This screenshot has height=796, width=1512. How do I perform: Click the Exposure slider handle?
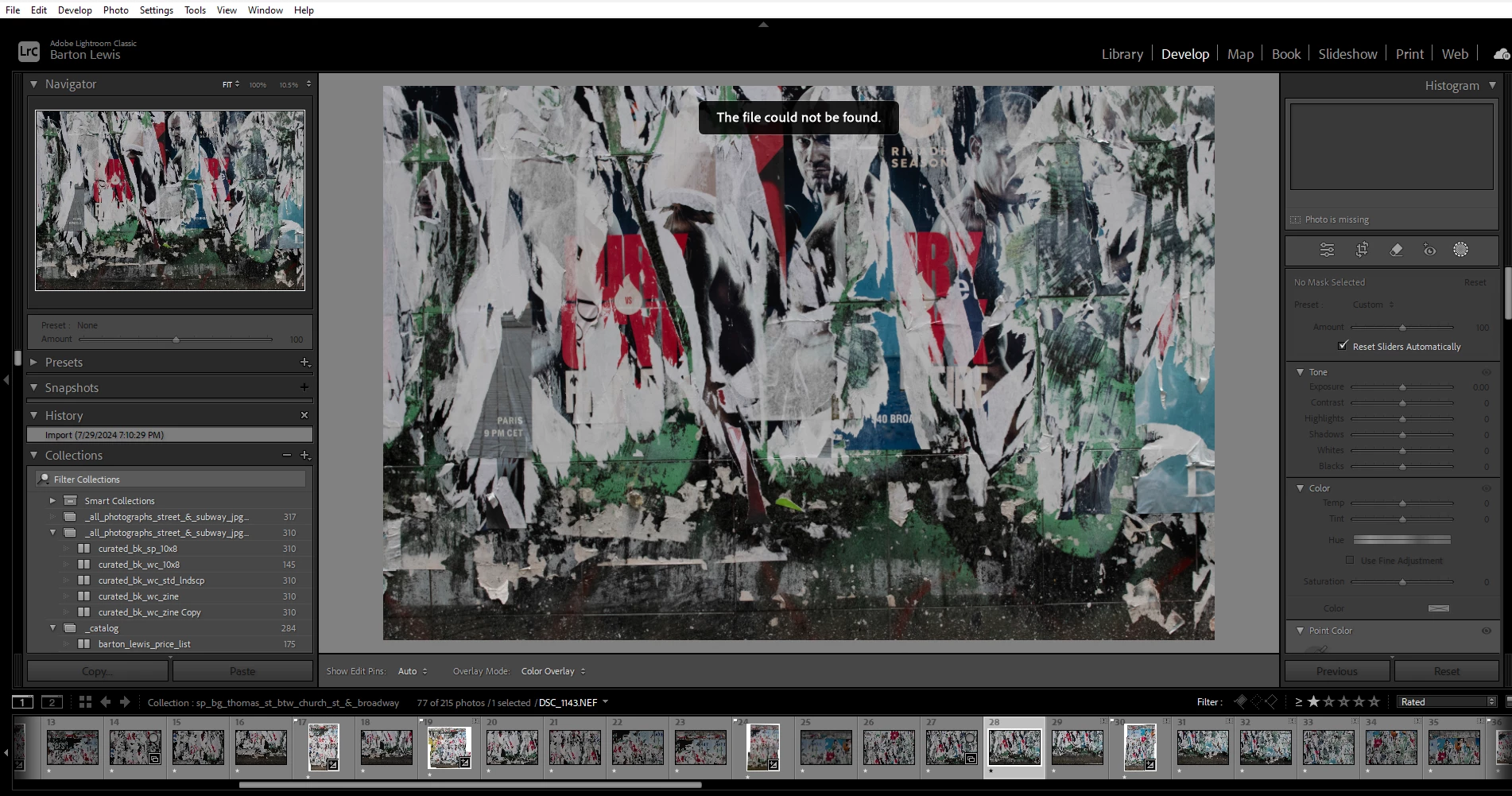coord(1402,387)
